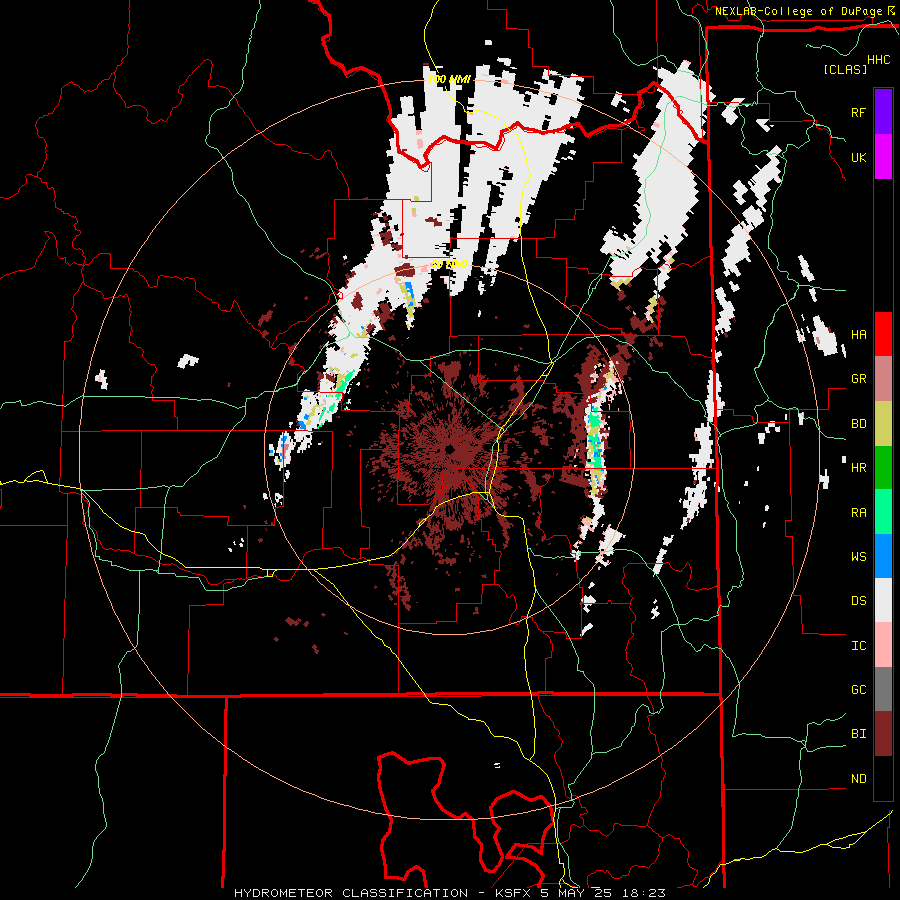The width and height of the screenshot is (900, 900).
Task: Select the GC gray legend block
Action: pyautogui.click(x=883, y=689)
